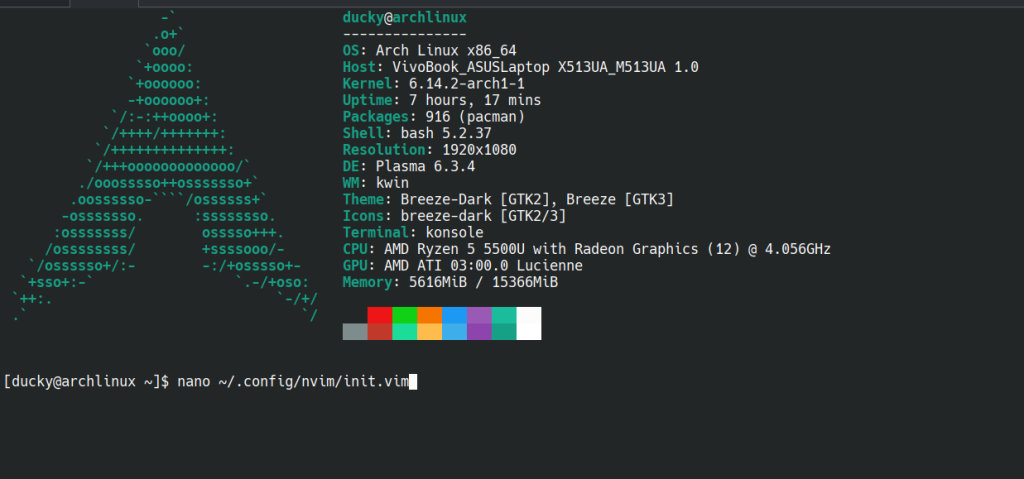Click the orange swatch in upper row

point(429,315)
